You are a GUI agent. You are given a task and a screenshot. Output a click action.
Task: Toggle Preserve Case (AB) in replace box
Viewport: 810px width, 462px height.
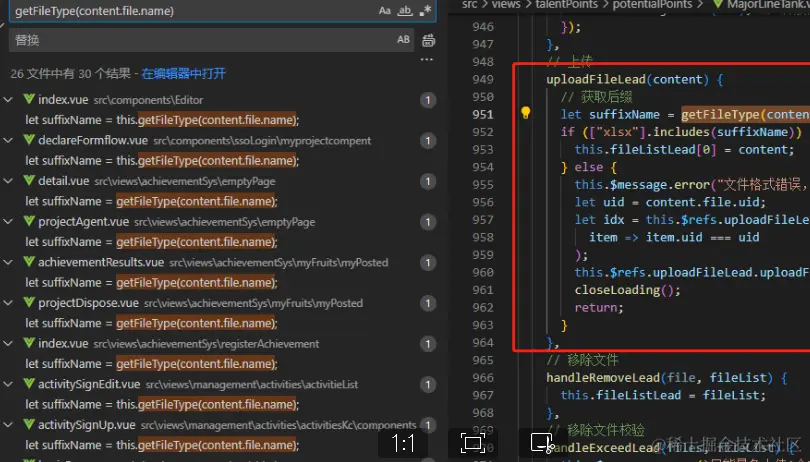point(403,40)
